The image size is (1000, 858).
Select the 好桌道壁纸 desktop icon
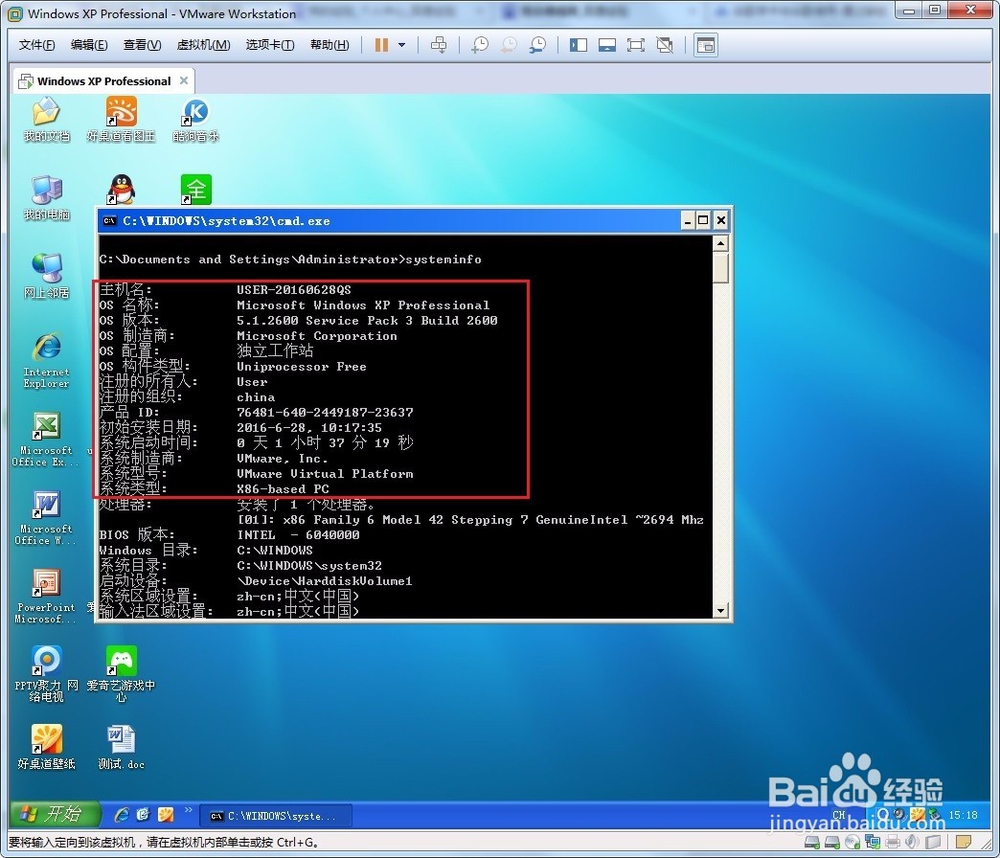46,747
